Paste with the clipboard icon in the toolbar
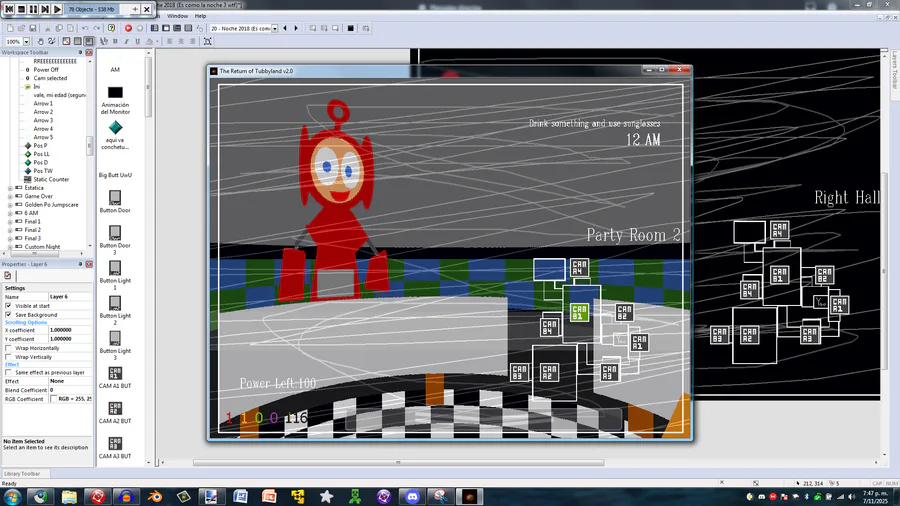This screenshot has width=900, height=506. tap(71, 28)
